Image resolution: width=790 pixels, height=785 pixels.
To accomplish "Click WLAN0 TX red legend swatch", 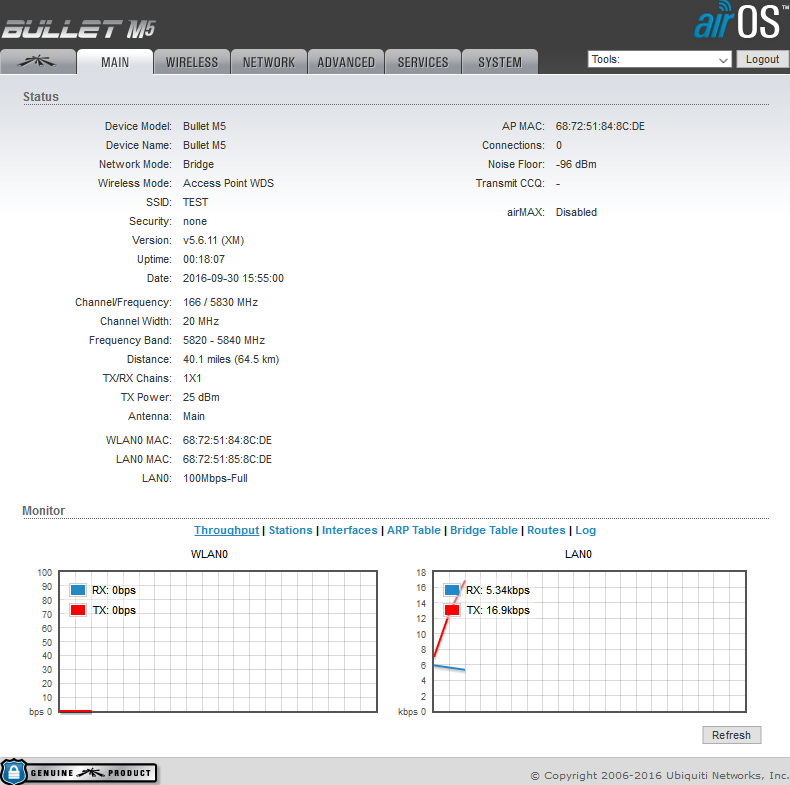I will [78, 610].
